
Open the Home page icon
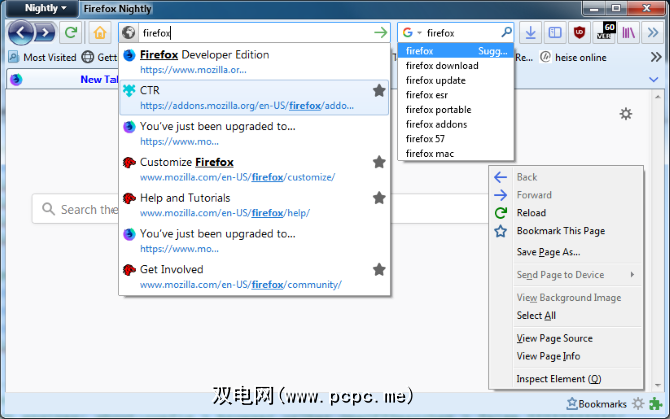coord(100,32)
